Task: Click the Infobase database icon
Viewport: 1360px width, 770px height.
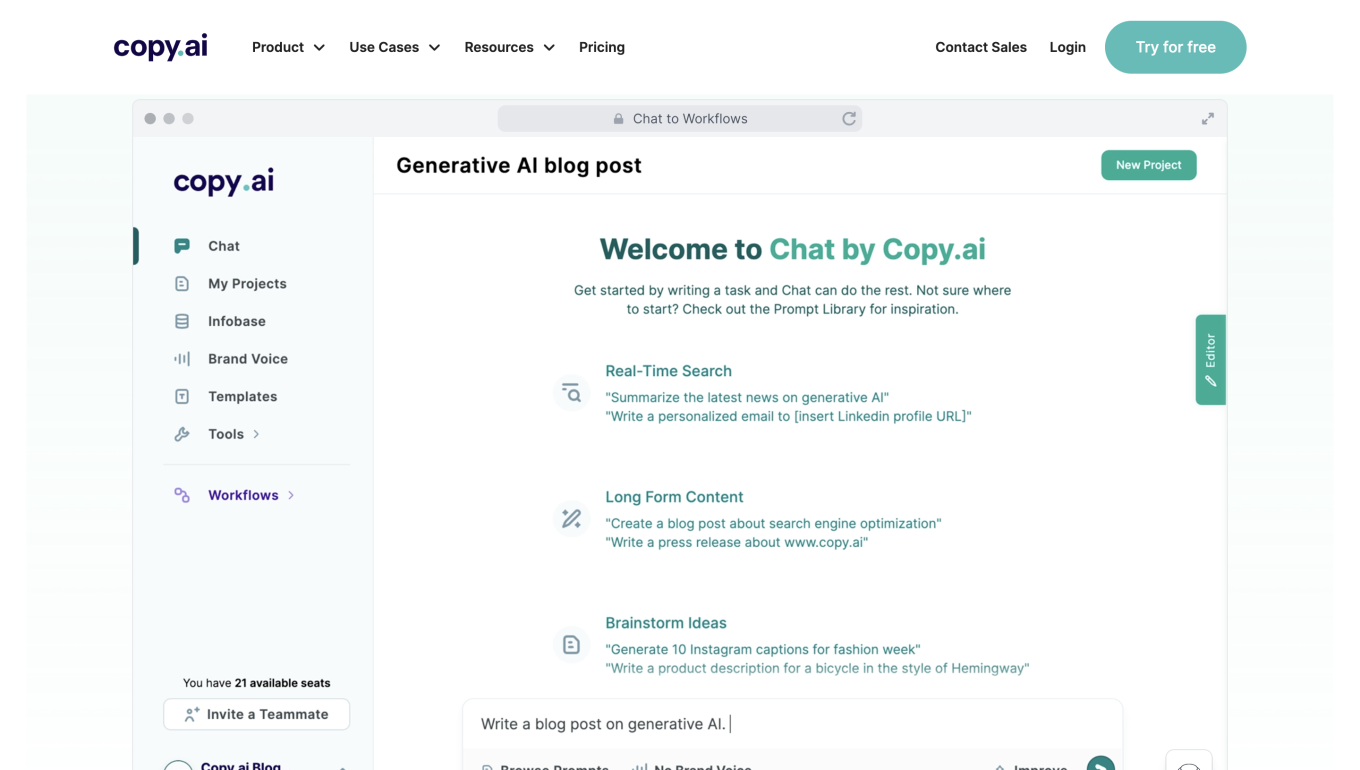Action: coord(182,321)
